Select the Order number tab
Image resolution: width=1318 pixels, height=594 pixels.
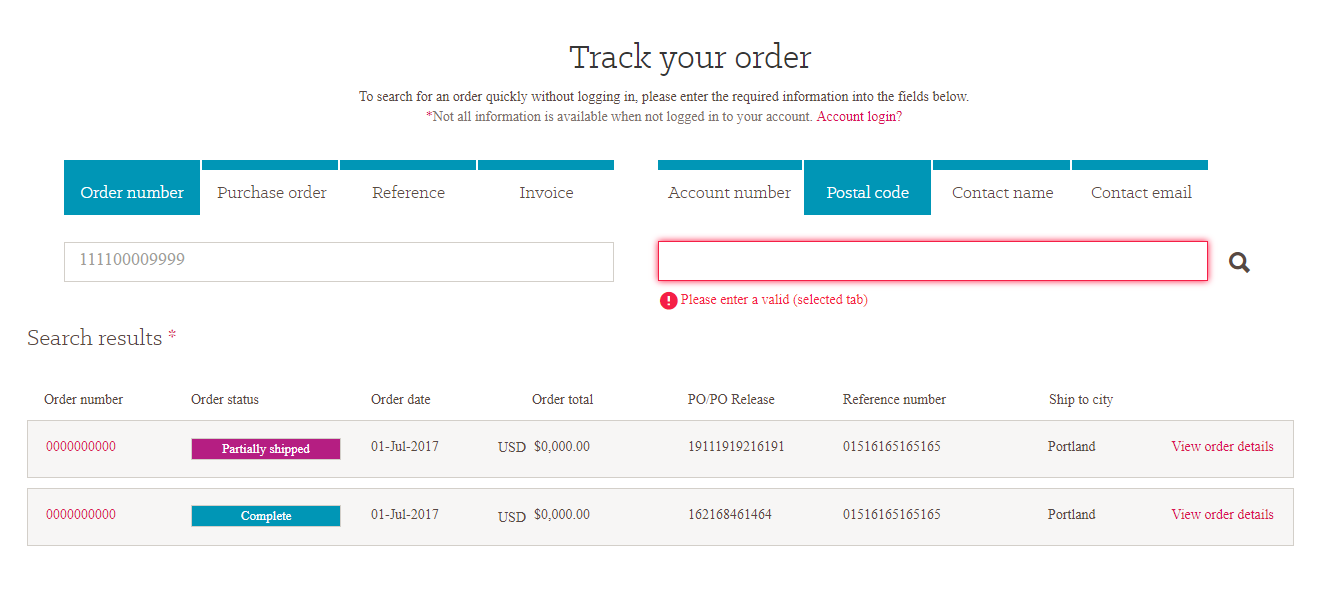132,192
